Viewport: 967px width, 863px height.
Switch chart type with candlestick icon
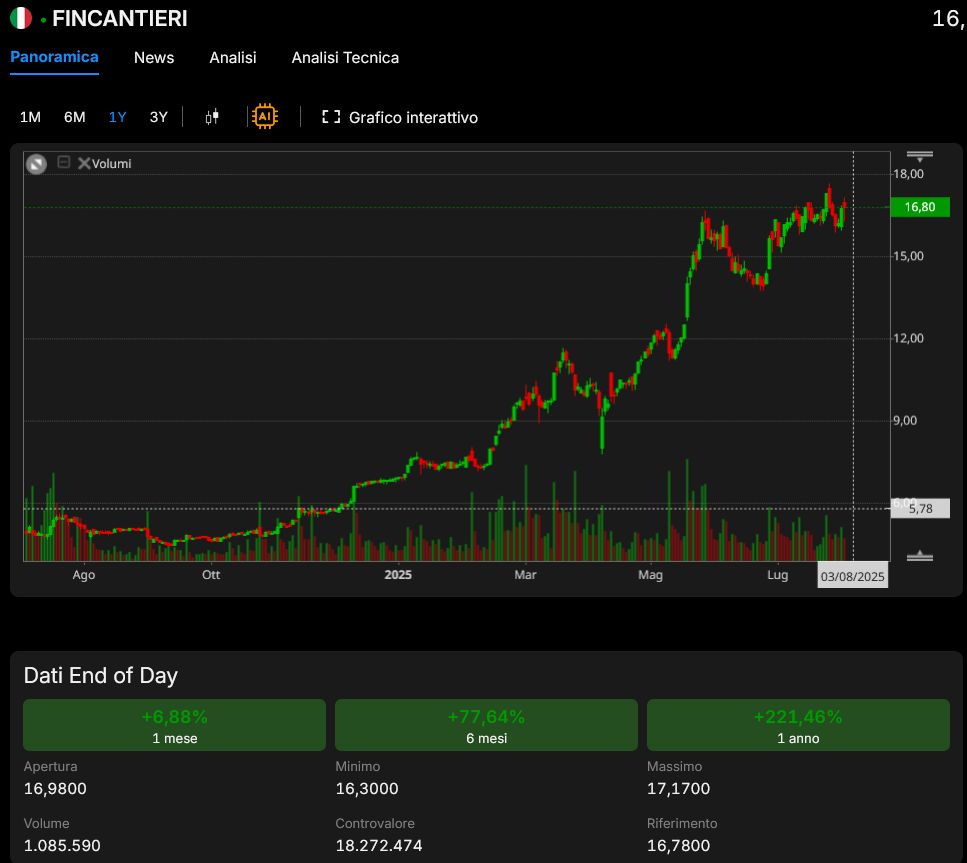coord(212,117)
